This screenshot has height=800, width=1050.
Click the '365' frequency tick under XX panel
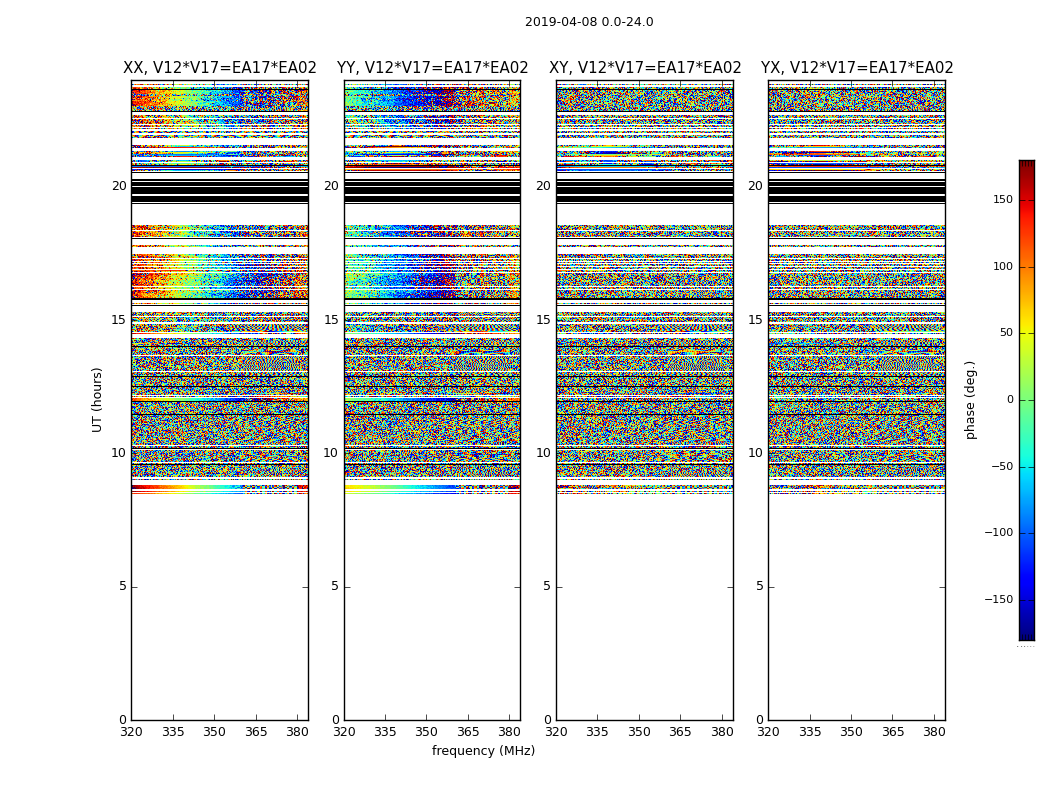point(256,732)
